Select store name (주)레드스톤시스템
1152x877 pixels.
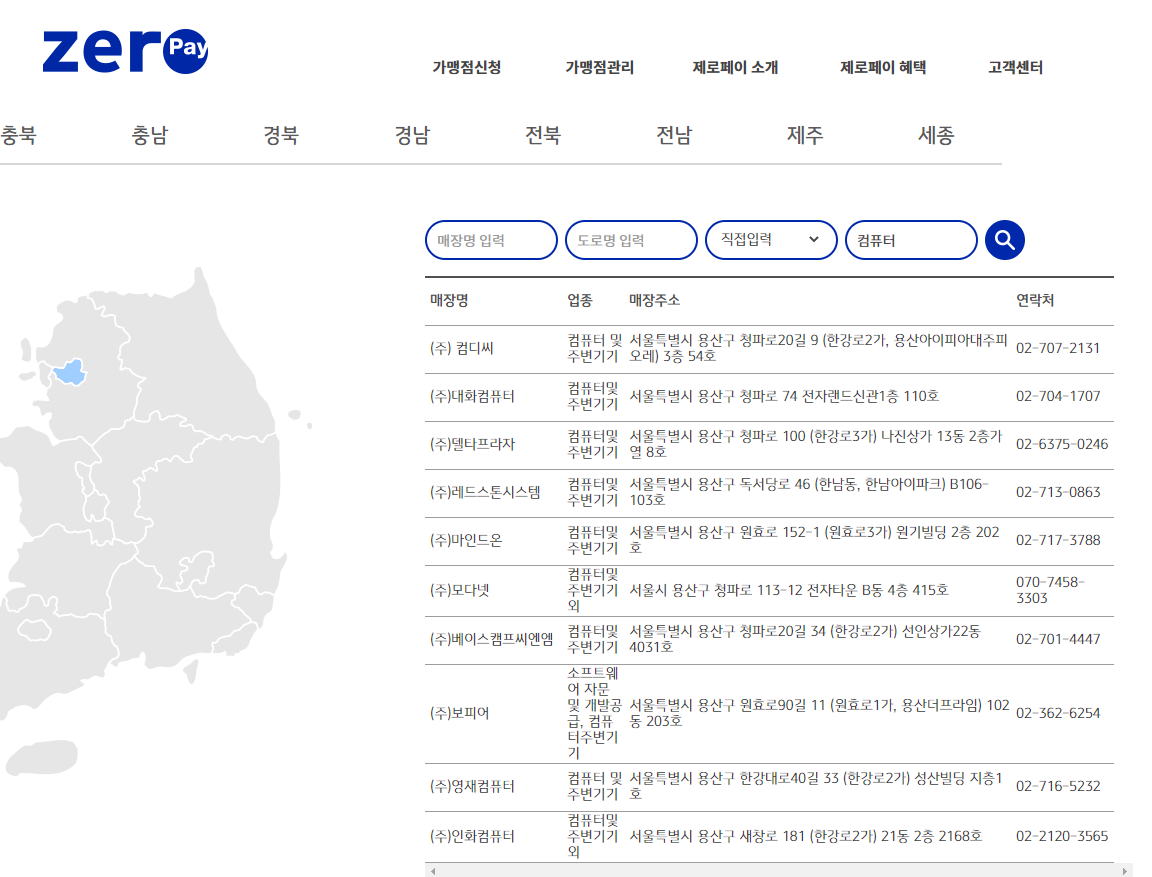[485, 492]
